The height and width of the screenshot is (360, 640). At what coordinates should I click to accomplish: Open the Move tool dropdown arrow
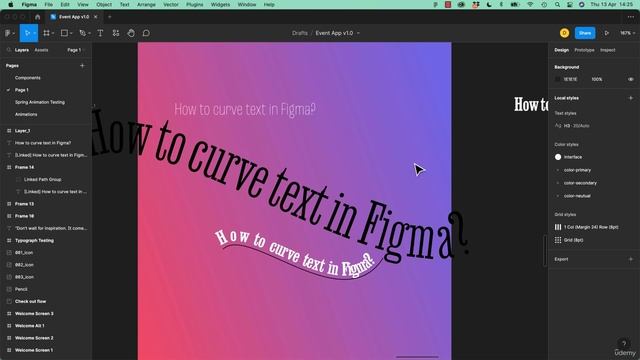(x=34, y=33)
